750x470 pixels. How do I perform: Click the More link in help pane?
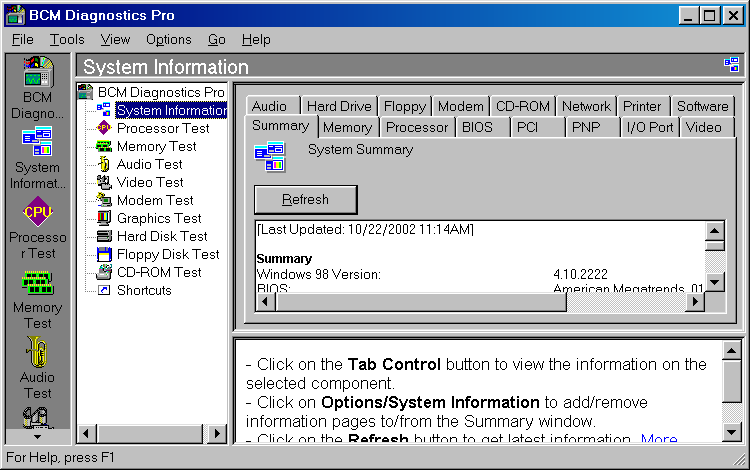[x=659, y=439]
